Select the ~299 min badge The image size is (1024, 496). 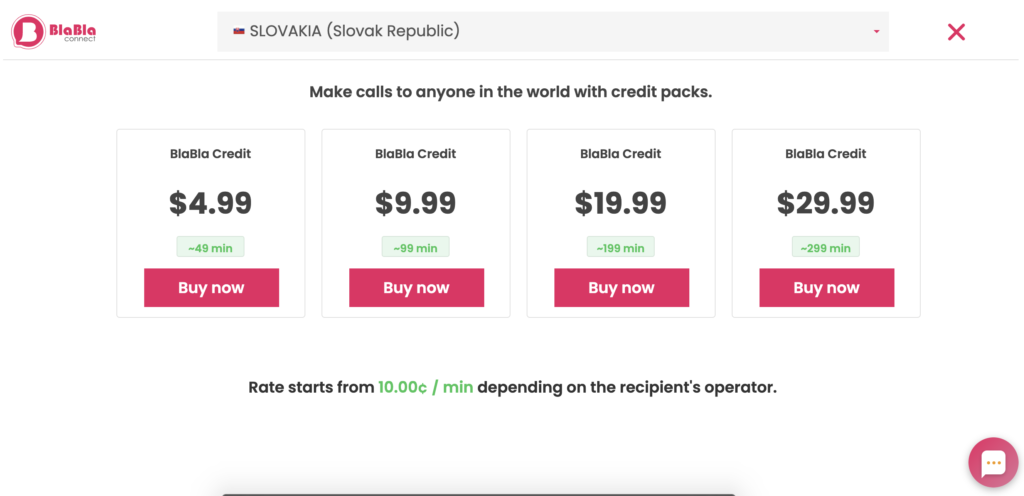pos(826,247)
